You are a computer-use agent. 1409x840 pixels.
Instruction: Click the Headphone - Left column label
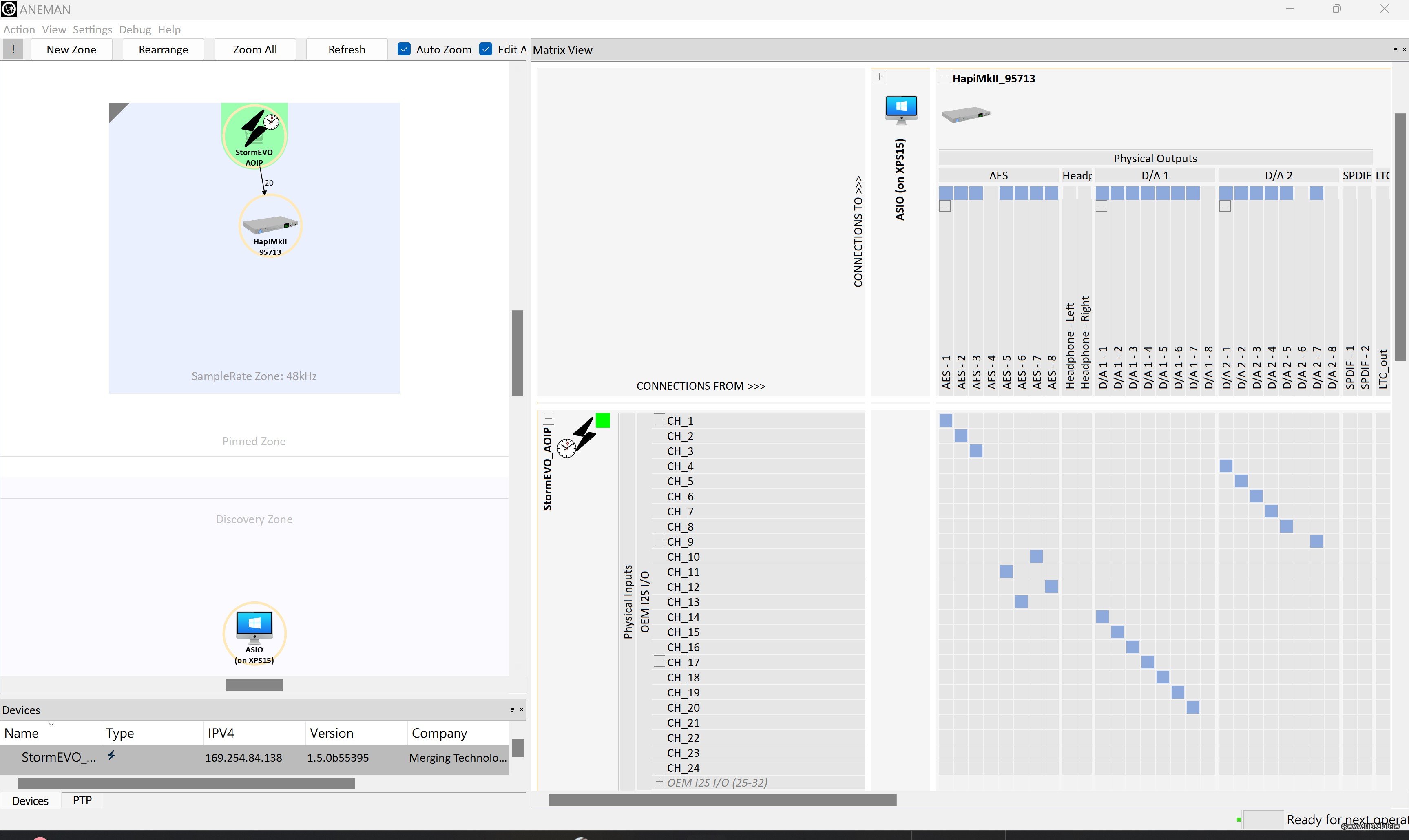[1070, 346]
